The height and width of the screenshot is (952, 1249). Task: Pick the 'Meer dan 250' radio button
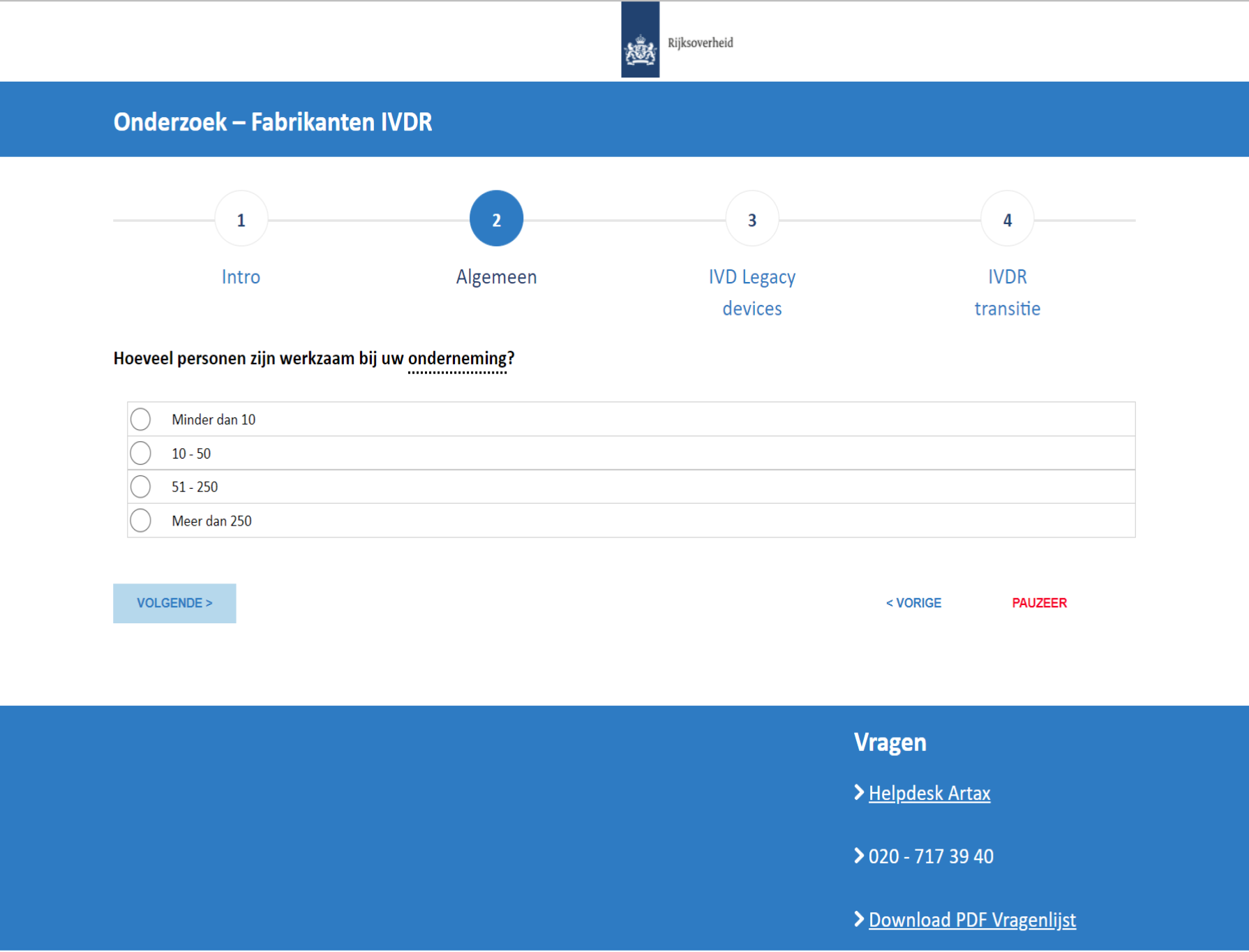pos(141,521)
